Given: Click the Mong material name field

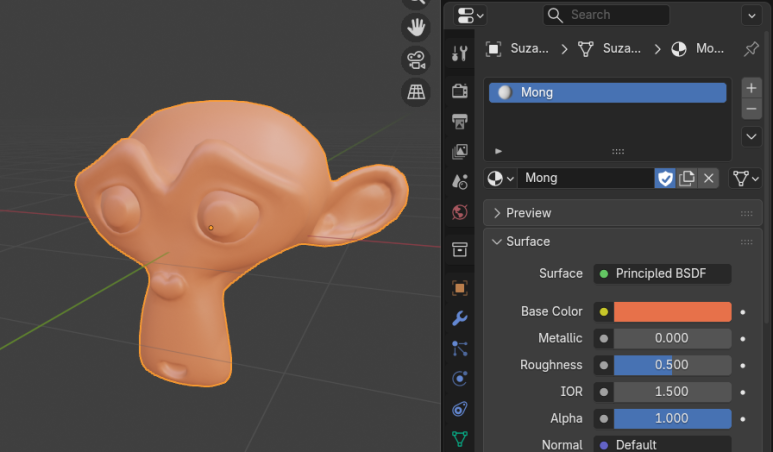Looking at the screenshot, I should point(586,178).
